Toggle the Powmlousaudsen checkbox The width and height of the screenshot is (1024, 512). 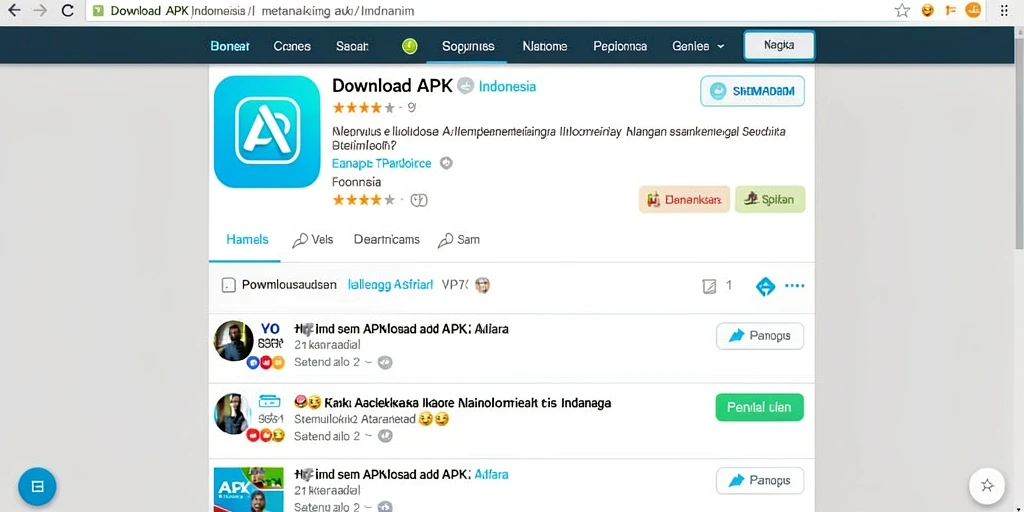pos(229,285)
